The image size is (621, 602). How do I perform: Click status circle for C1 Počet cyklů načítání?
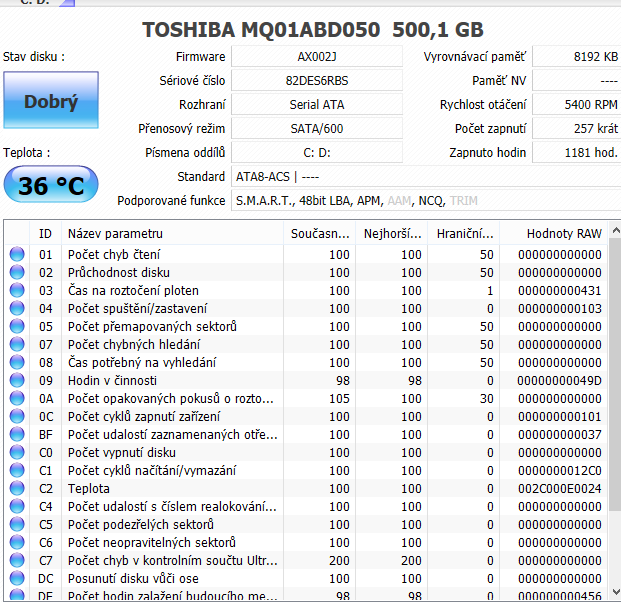tap(17, 470)
